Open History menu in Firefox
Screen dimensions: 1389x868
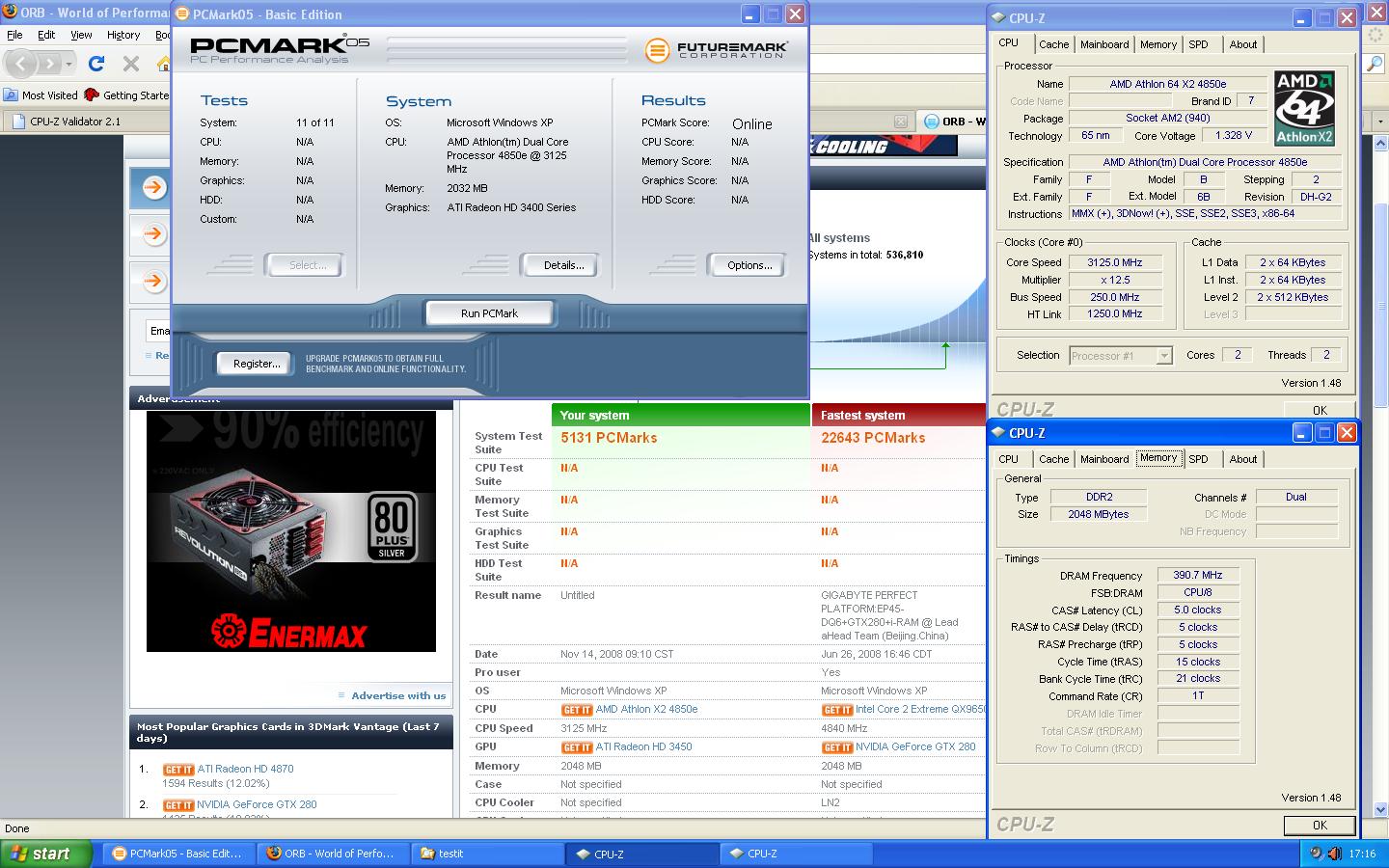pos(123,35)
